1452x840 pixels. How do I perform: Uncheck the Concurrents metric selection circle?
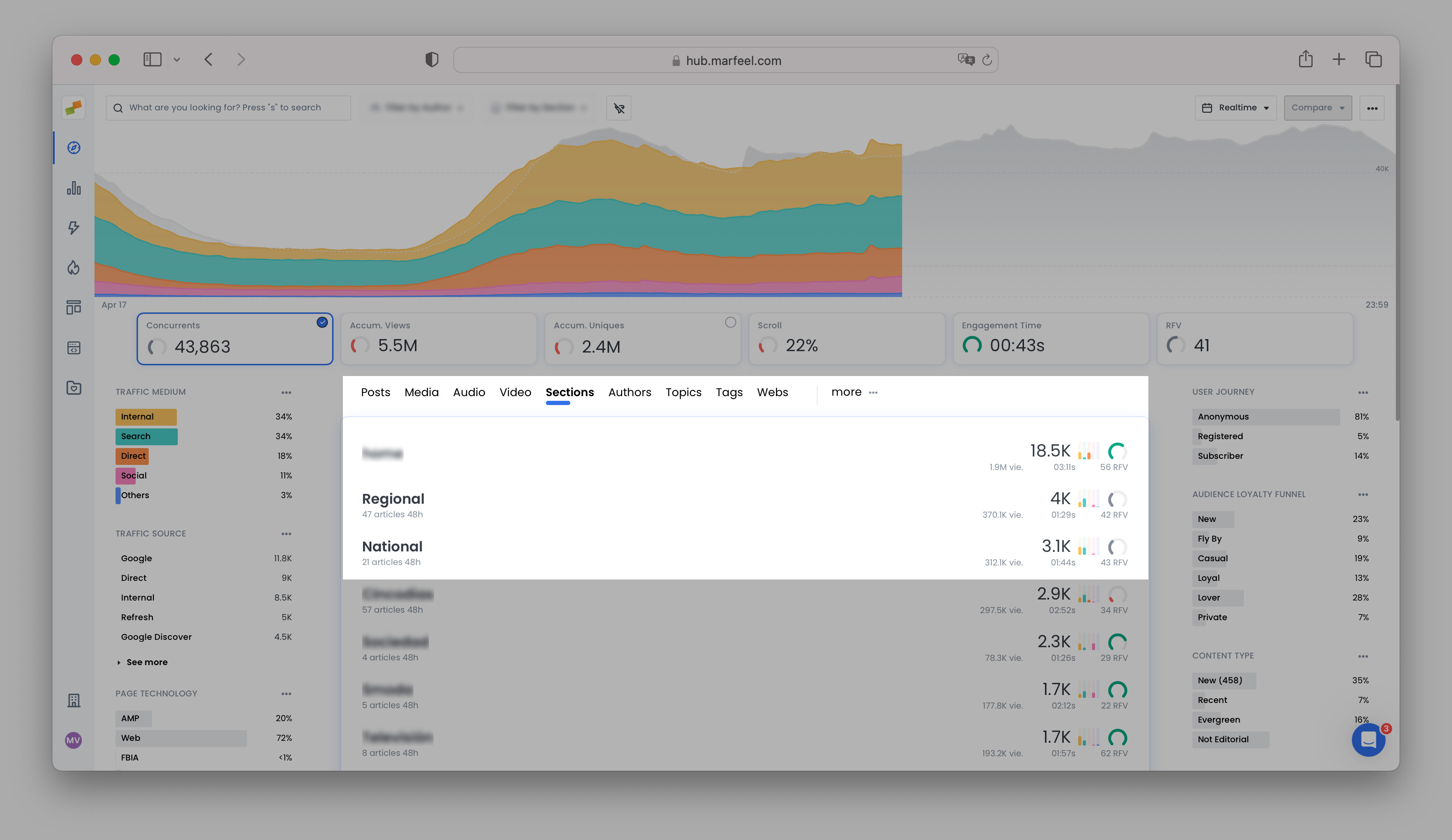click(x=322, y=323)
